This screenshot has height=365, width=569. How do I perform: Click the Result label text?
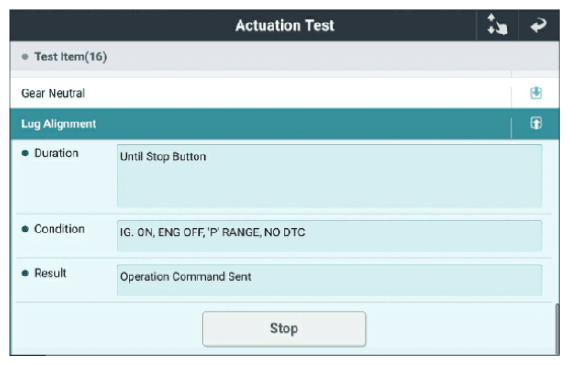pos(50,273)
